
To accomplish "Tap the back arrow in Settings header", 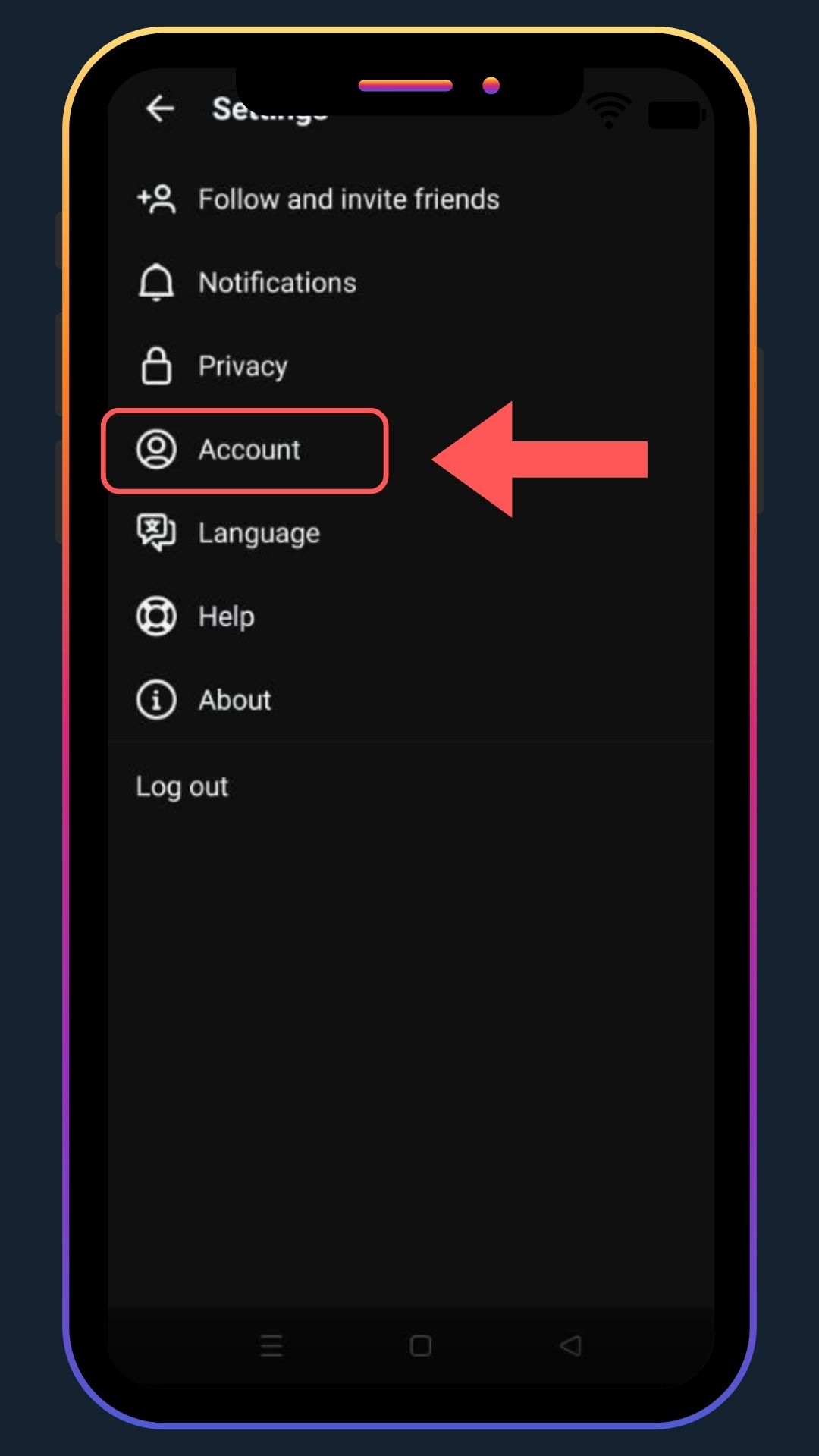I will point(160,108).
